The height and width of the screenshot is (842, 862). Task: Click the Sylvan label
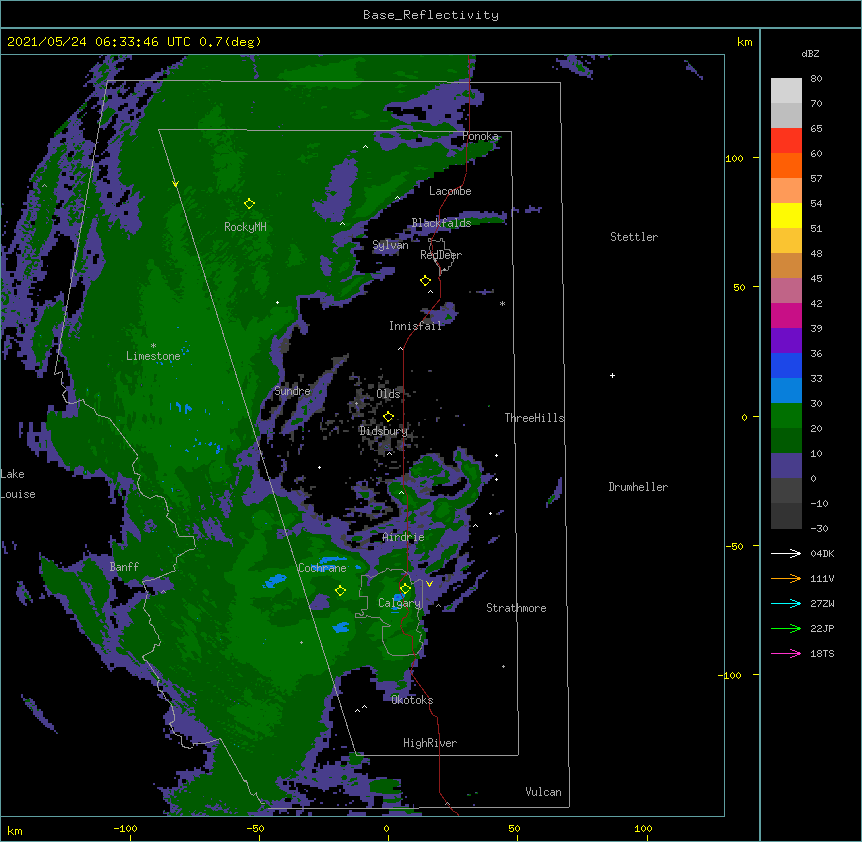pyautogui.click(x=390, y=245)
